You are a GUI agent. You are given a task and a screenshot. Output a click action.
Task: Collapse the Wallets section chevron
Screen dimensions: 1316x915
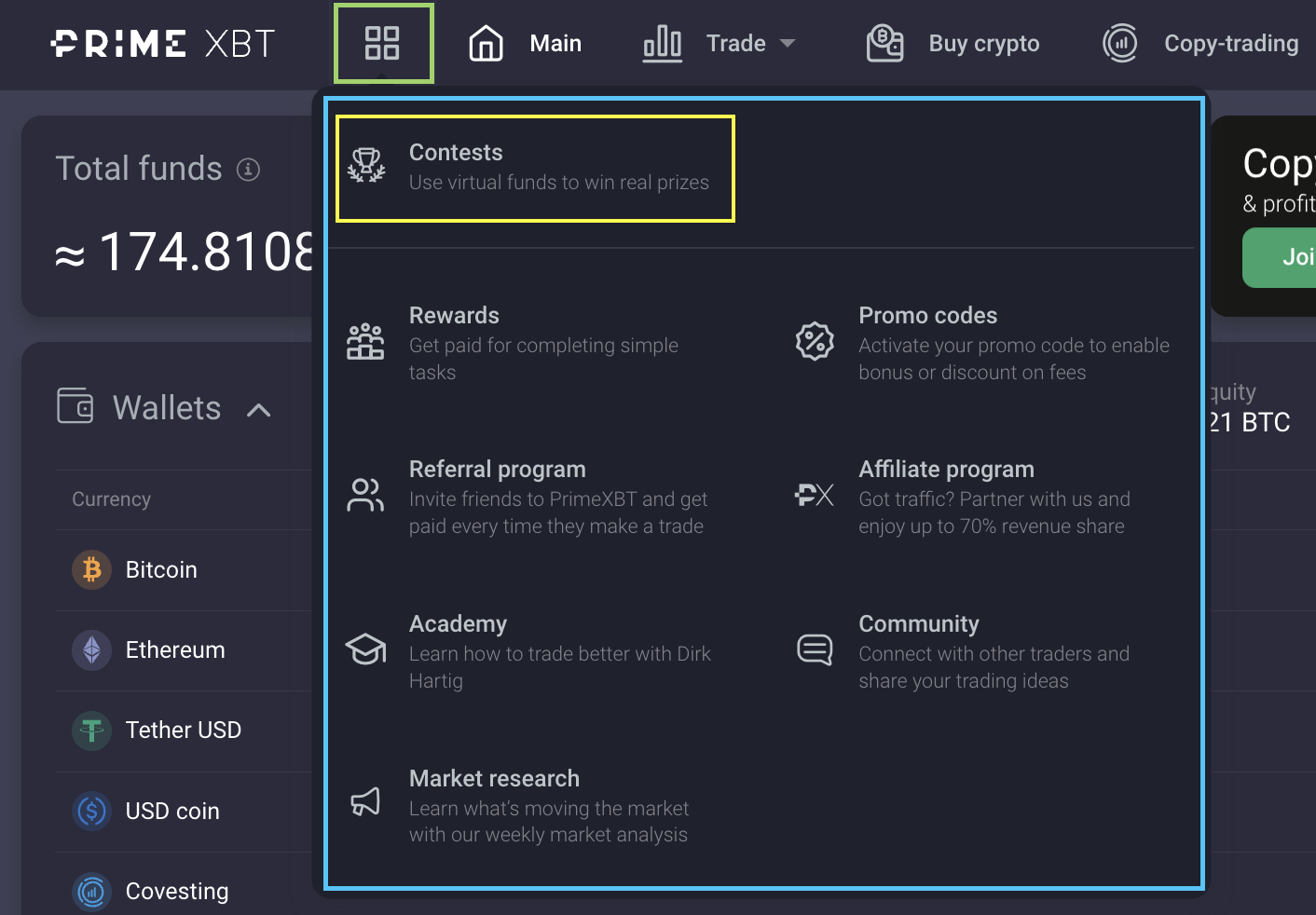click(x=259, y=410)
